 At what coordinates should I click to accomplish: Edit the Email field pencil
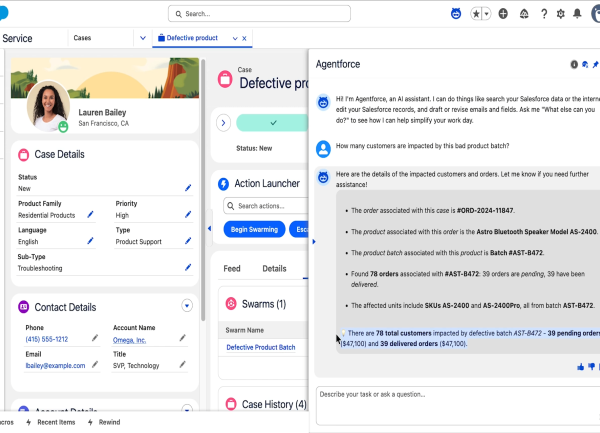[95, 365]
